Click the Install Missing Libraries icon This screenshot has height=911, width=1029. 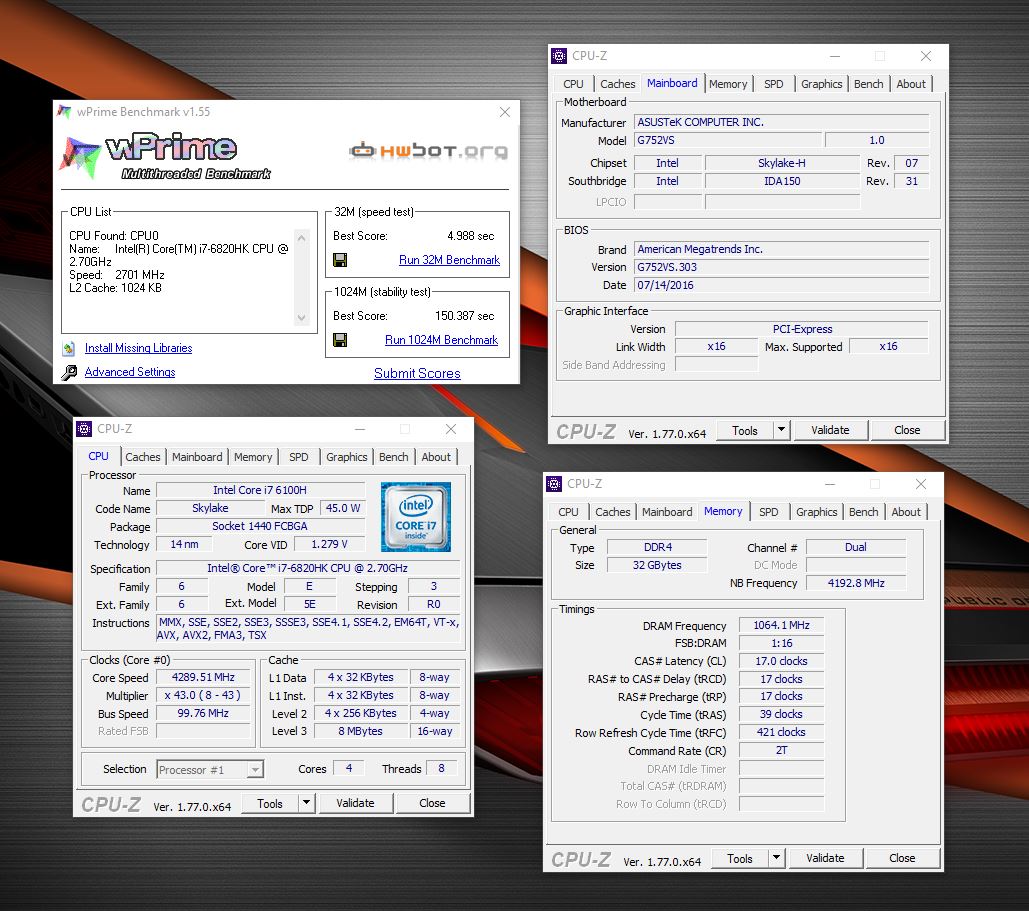pyautogui.click(x=69, y=348)
